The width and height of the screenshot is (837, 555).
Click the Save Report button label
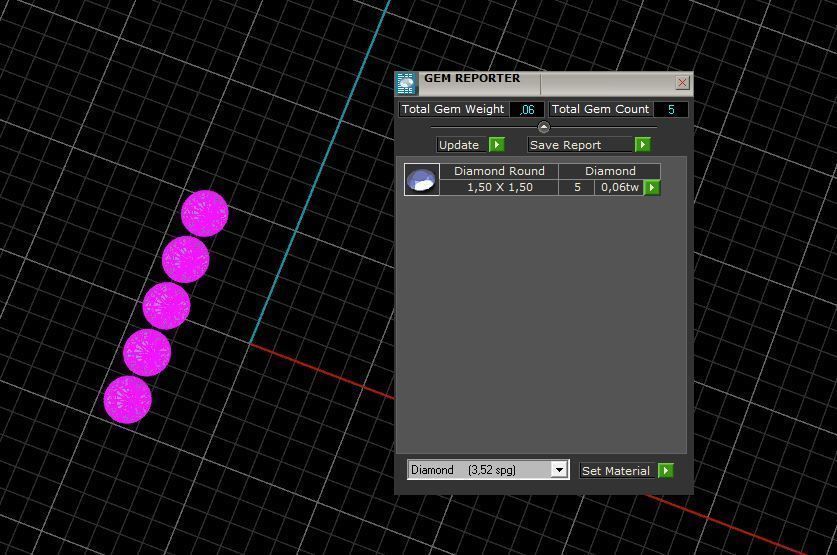(580, 145)
